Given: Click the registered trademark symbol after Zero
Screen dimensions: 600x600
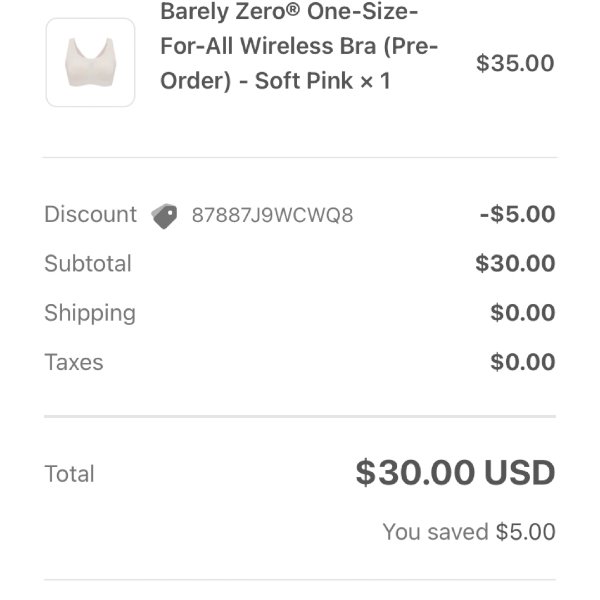Looking at the screenshot, I should click(292, 9).
